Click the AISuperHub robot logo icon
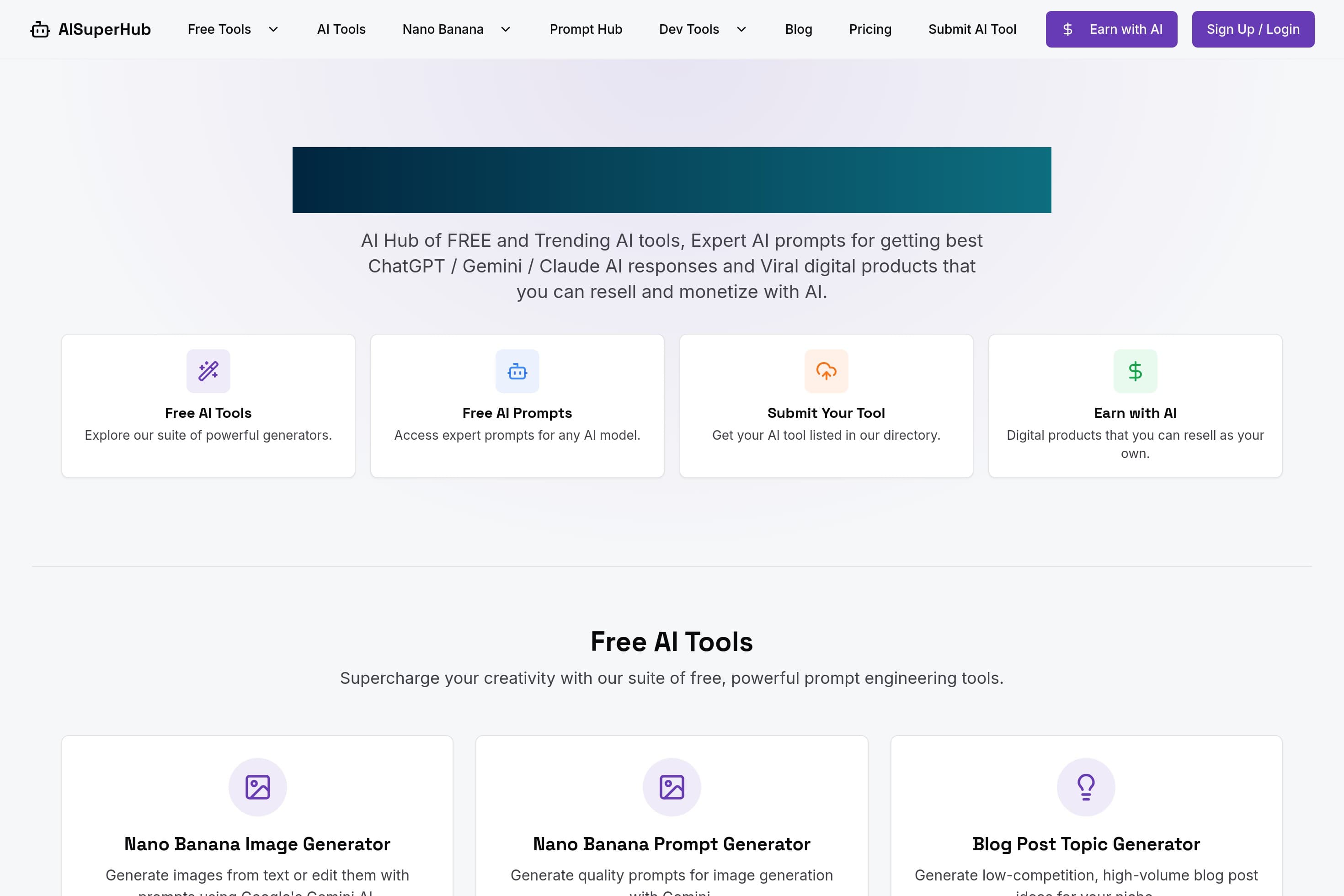This screenshot has width=1344, height=896. coord(40,29)
